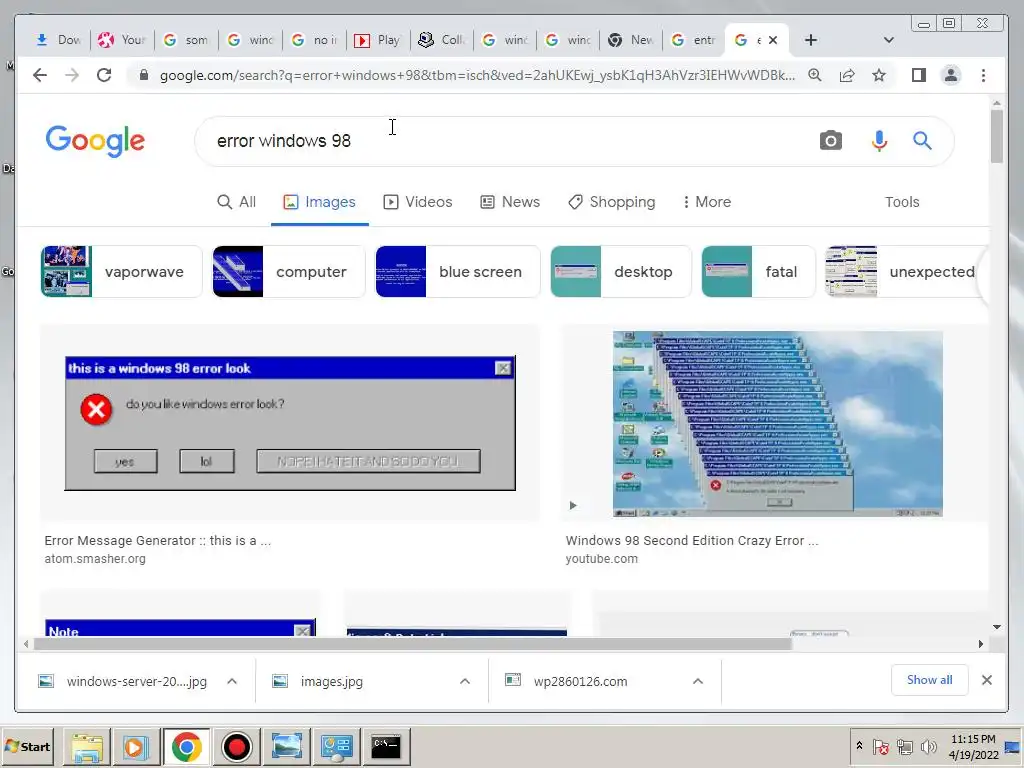Click the Google logo
1024x768 pixels.
coord(95,140)
